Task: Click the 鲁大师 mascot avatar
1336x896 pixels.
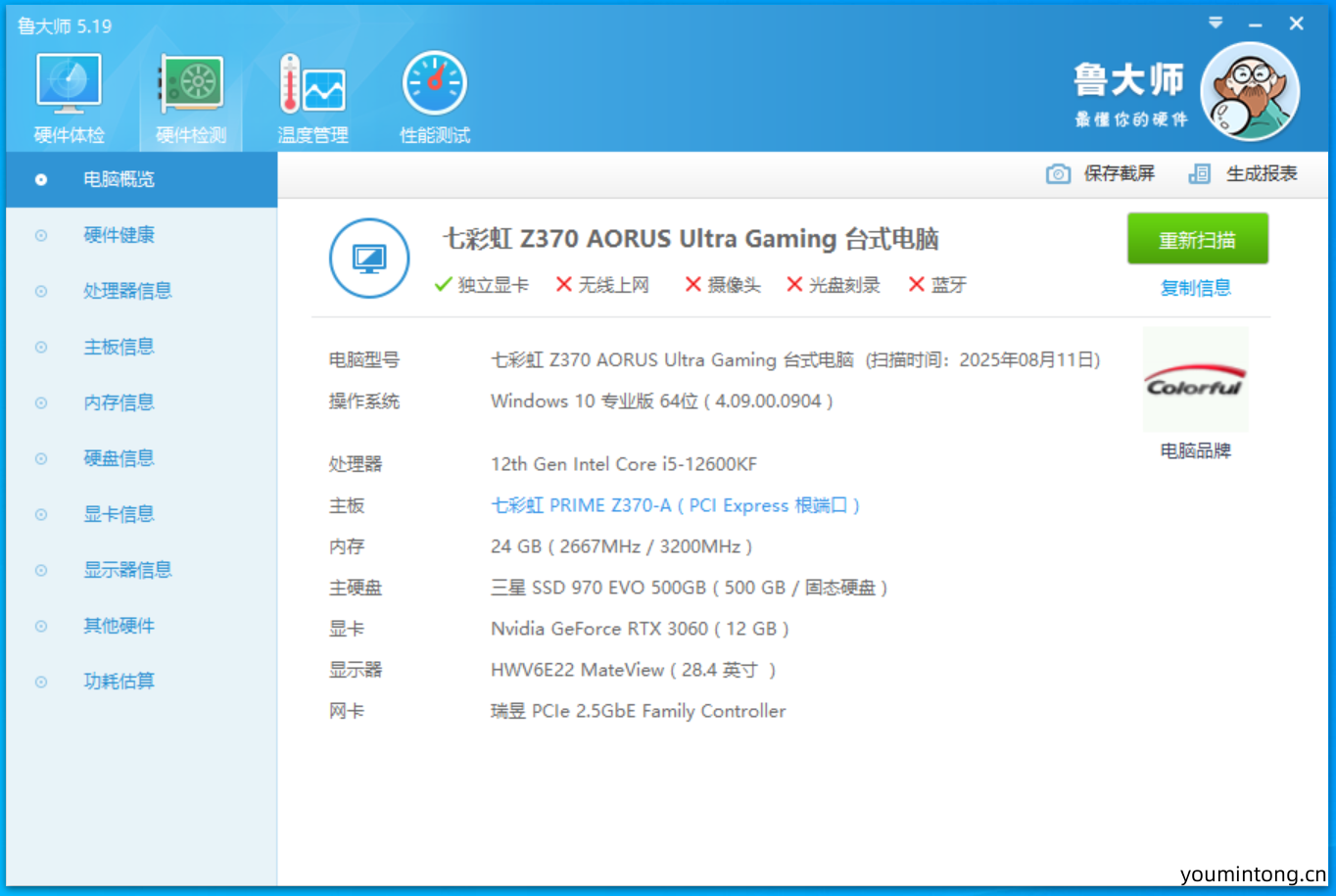Action: pyautogui.click(x=1251, y=92)
